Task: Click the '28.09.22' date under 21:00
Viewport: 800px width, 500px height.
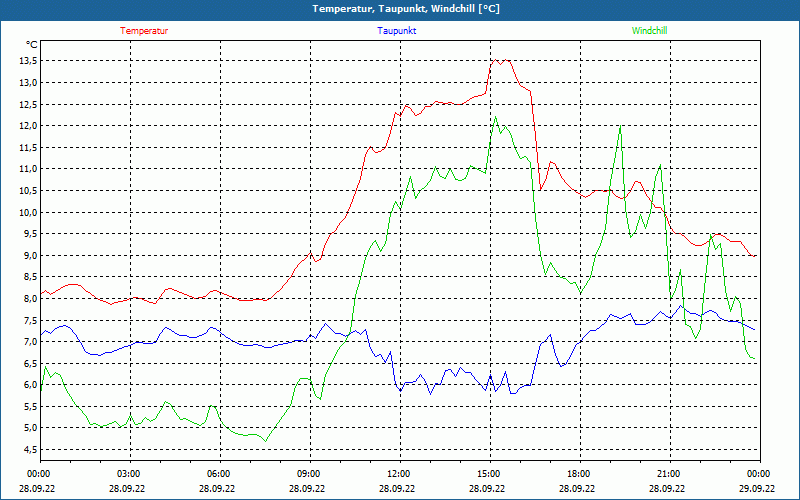Action: click(x=667, y=489)
